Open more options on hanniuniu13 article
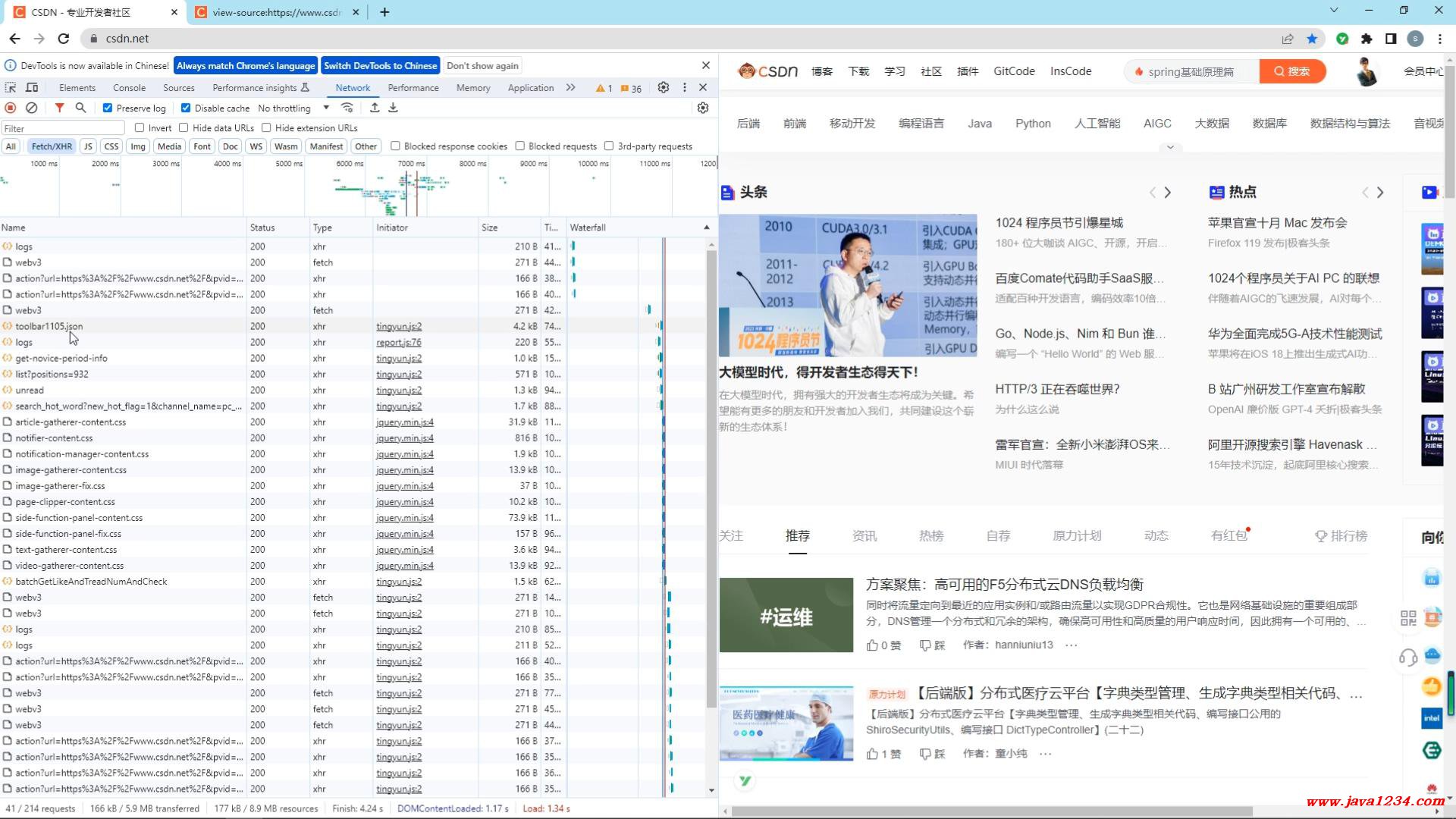This screenshot has height=819, width=1456. coord(1072,645)
